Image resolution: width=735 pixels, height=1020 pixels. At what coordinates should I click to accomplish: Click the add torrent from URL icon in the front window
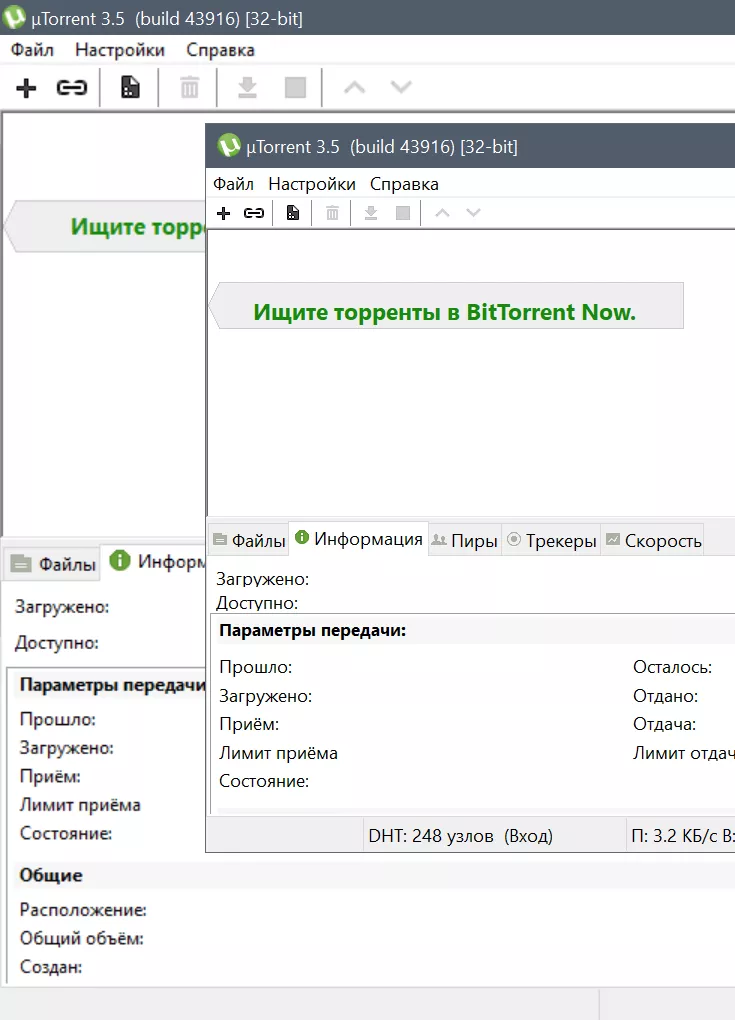pyautogui.click(x=254, y=213)
